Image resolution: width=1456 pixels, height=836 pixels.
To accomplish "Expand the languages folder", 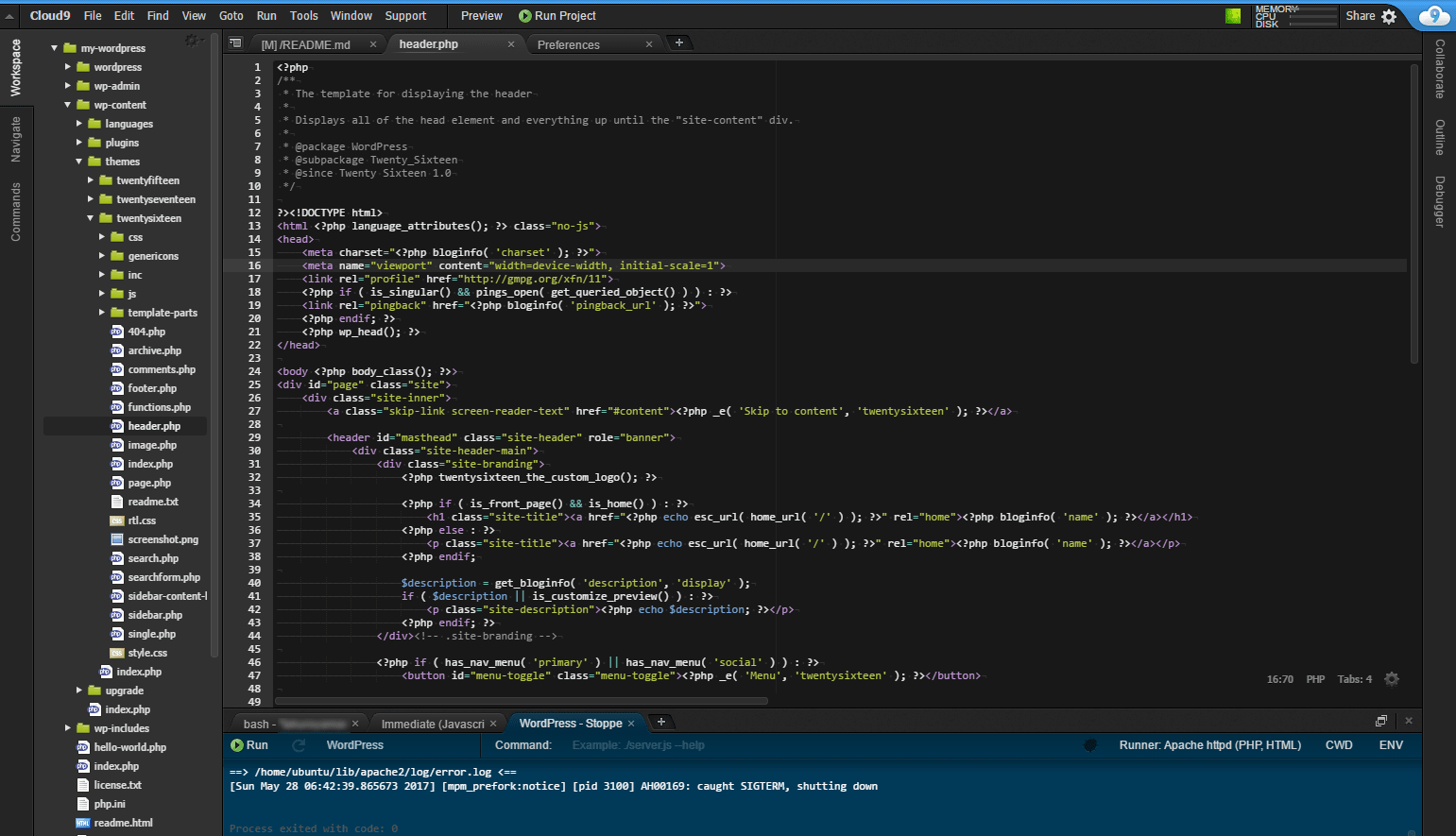I will [78, 124].
